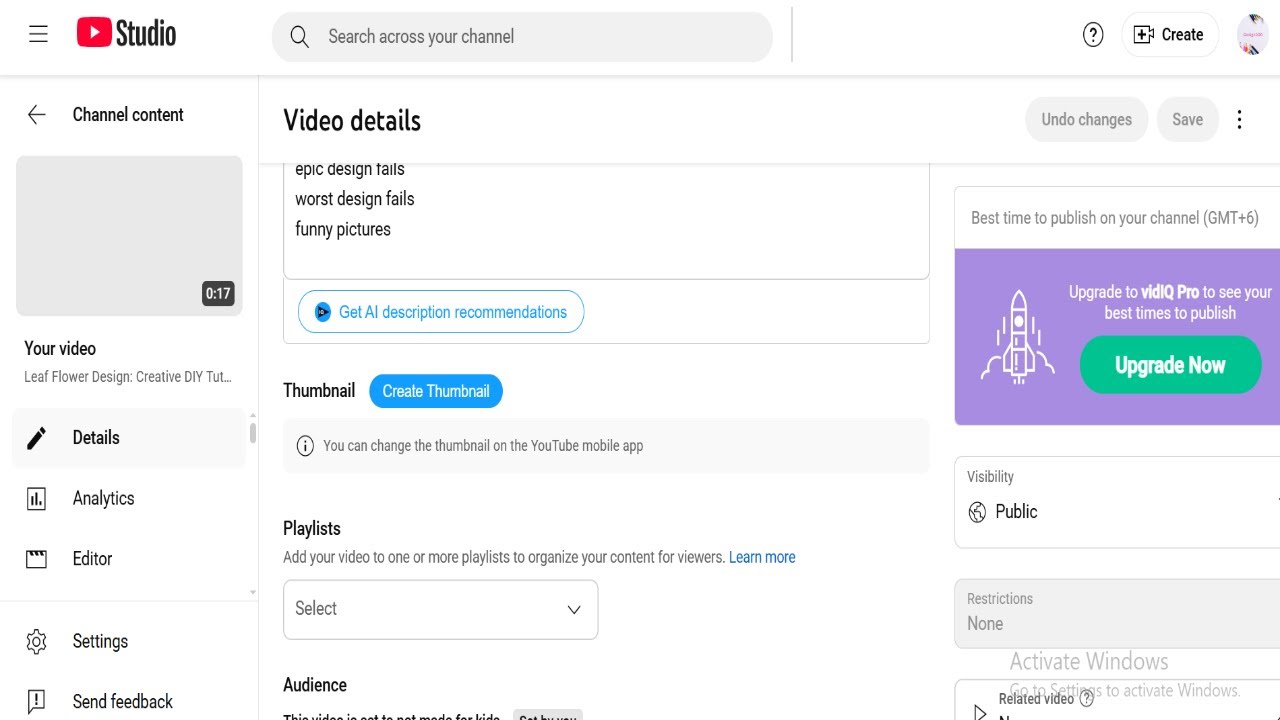The height and width of the screenshot is (720, 1280).
Task: Click the Settings gear icon
Action: pyautogui.click(x=37, y=641)
